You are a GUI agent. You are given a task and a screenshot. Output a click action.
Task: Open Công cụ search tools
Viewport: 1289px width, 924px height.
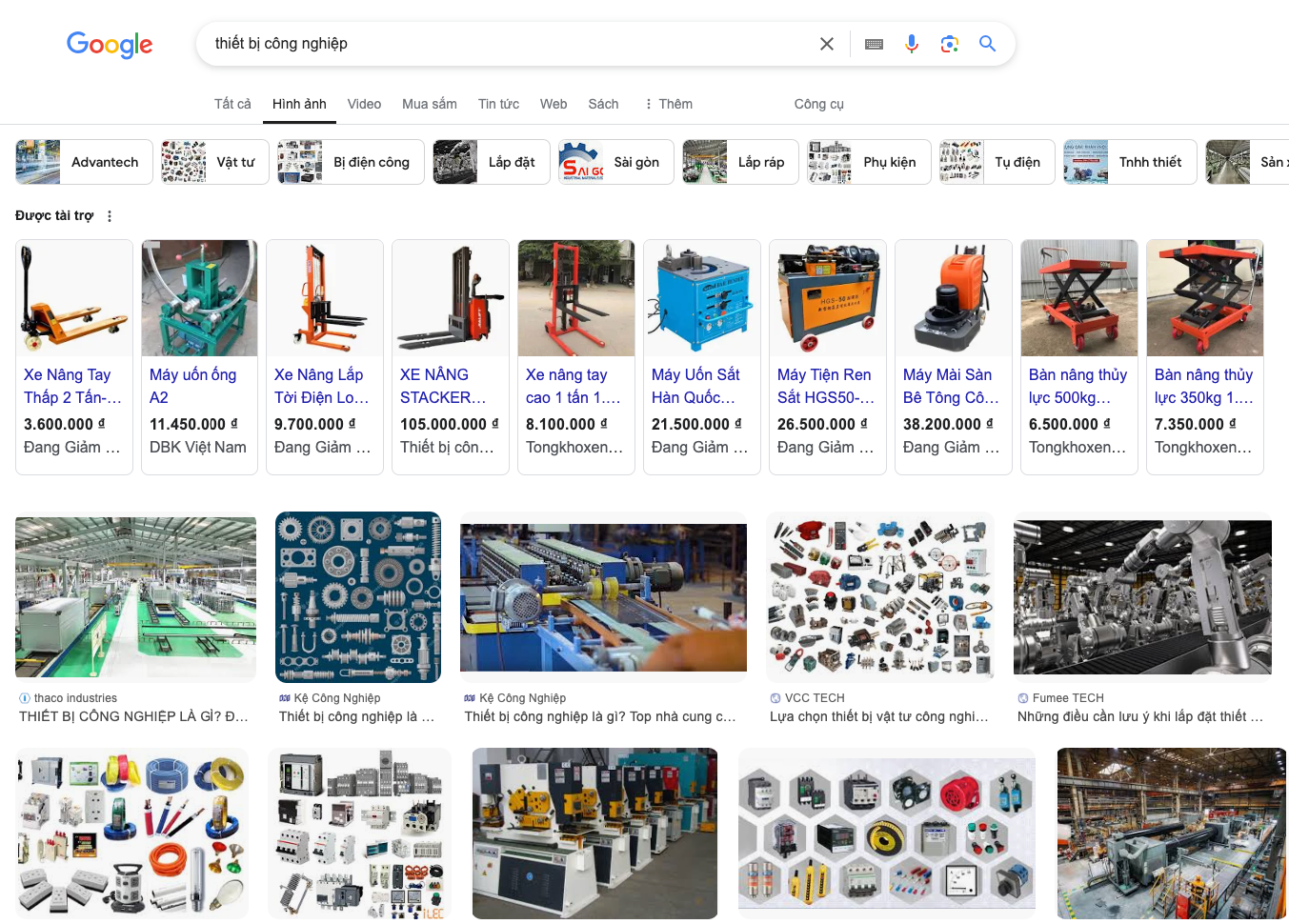point(819,104)
